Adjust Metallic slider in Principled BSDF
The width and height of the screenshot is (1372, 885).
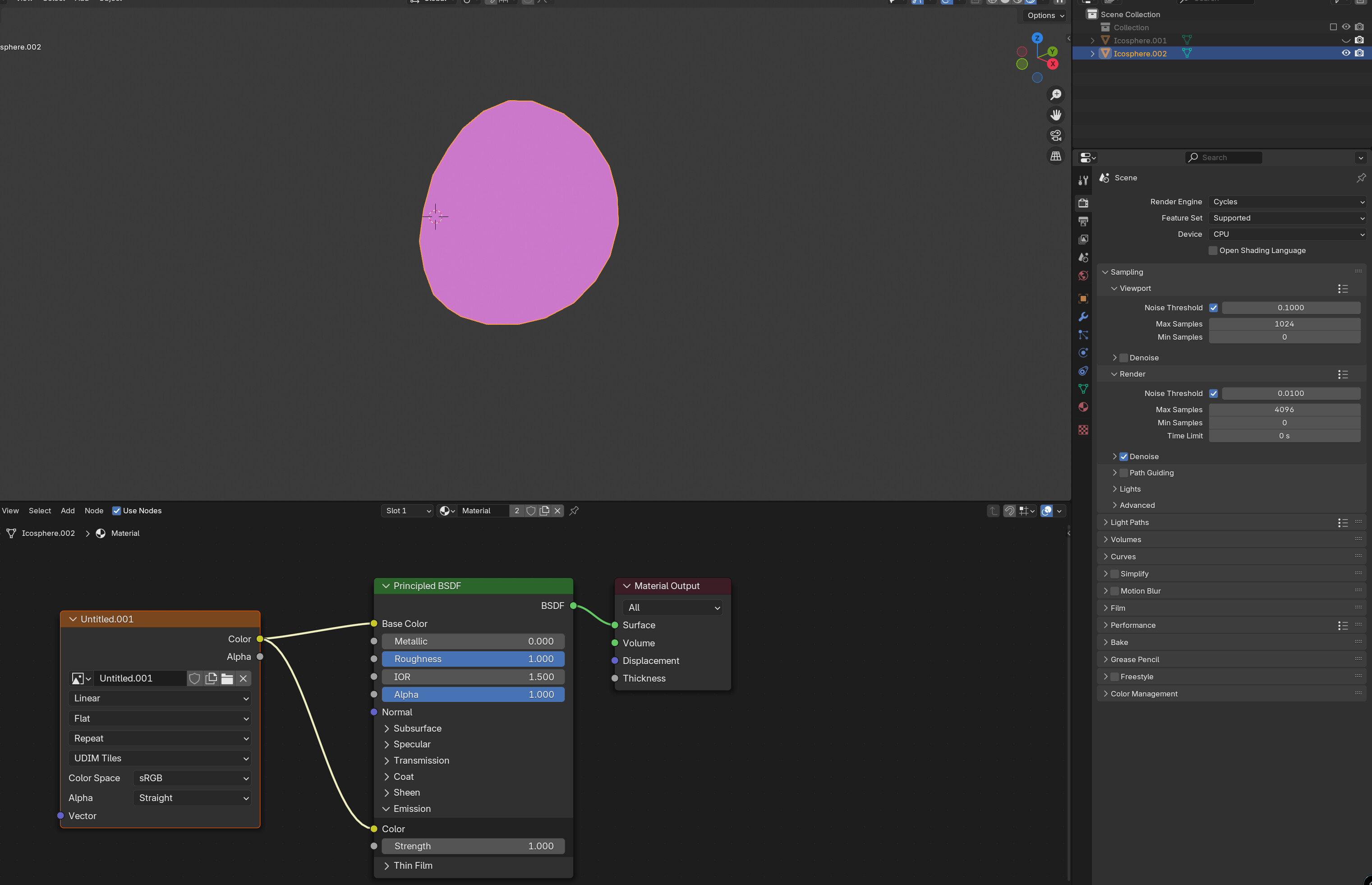[x=474, y=641]
